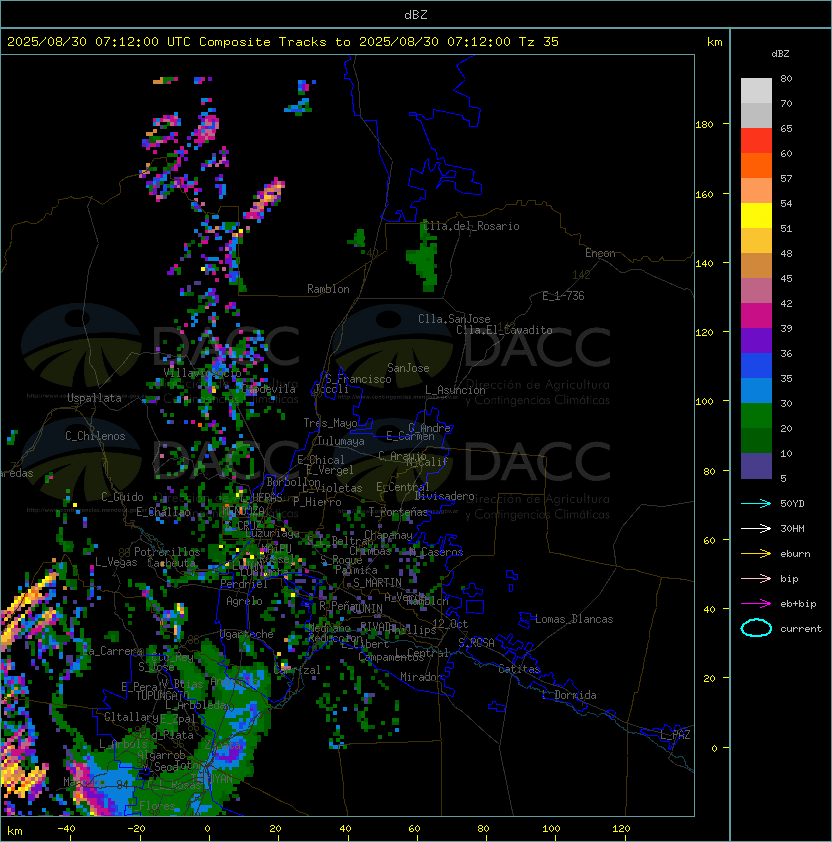This screenshot has width=832, height=842.
Task: Click the '120' horizontal axis tick label
Action: click(x=621, y=829)
